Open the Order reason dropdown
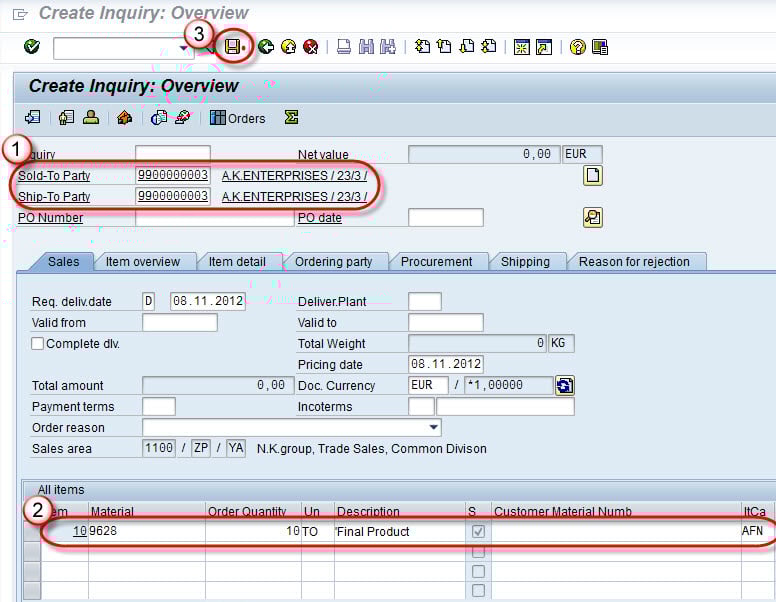 point(433,428)
